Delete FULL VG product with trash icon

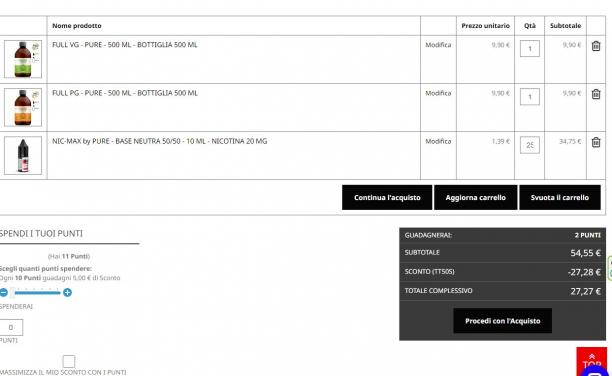click(596, 46)
